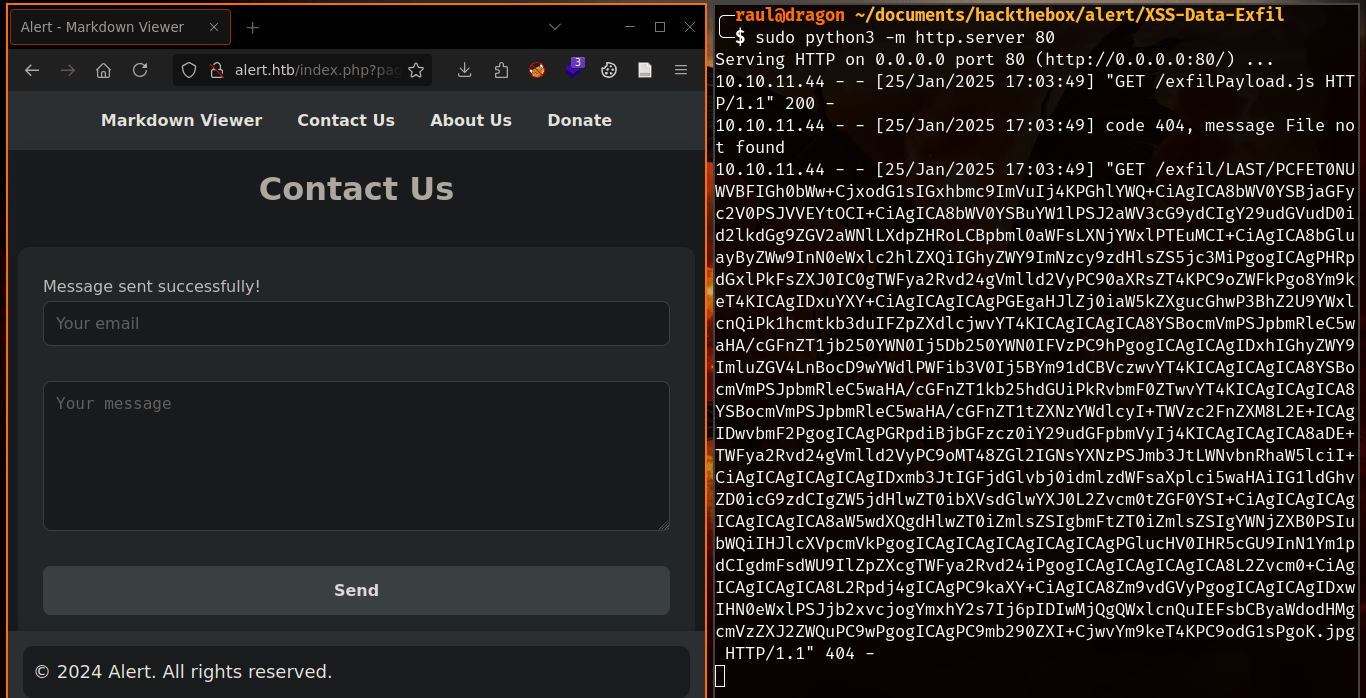Image resolution: width=1366 pixels, height=698 pixels.
Task: Click the 'HTTP/1.1" 404 -' terminal line
Action: pyautogui.click(x=800, y=653)
